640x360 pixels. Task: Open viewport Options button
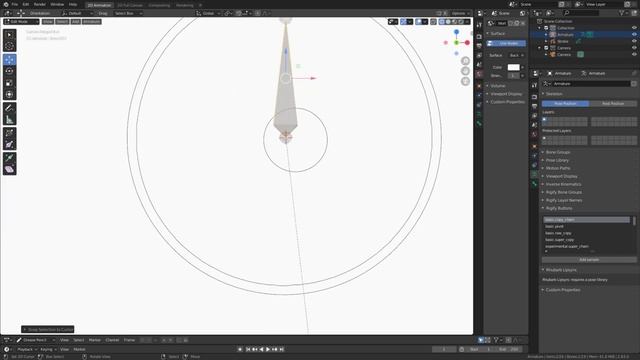pos(460,13)
